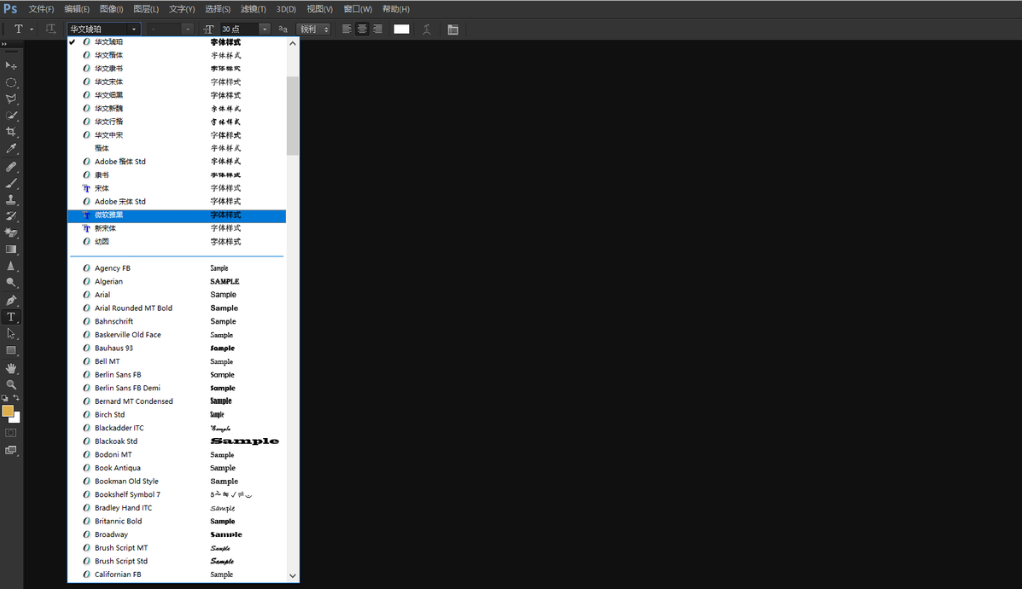Open the warp text dialog
The width and height of the screenshot is (1022, 589).
coord(426,29)
